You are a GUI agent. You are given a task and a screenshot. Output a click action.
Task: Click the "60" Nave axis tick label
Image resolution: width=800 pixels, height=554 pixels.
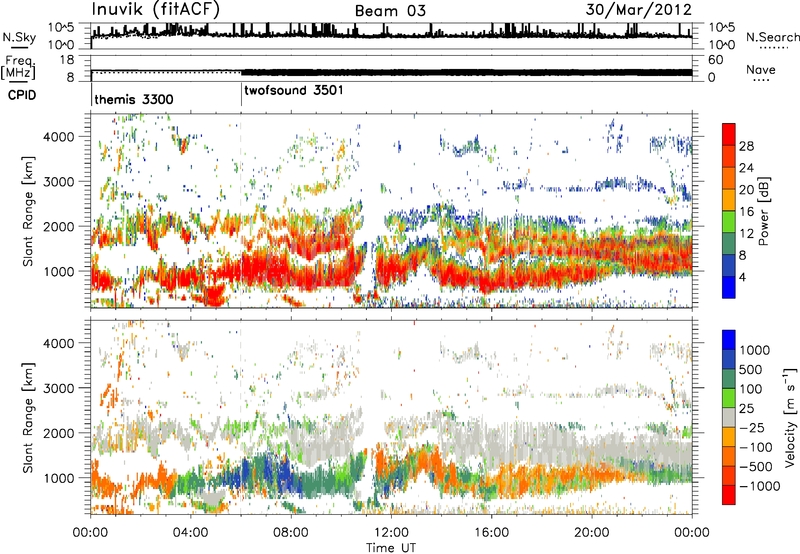click(x=715, y=60)
